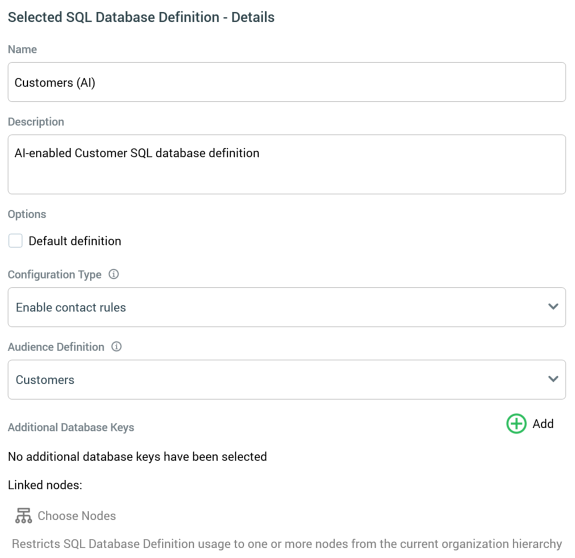The width and height of the screenshot is (575, 558).
Task: Click the Configuration Type field label
Action: [54, 275]
